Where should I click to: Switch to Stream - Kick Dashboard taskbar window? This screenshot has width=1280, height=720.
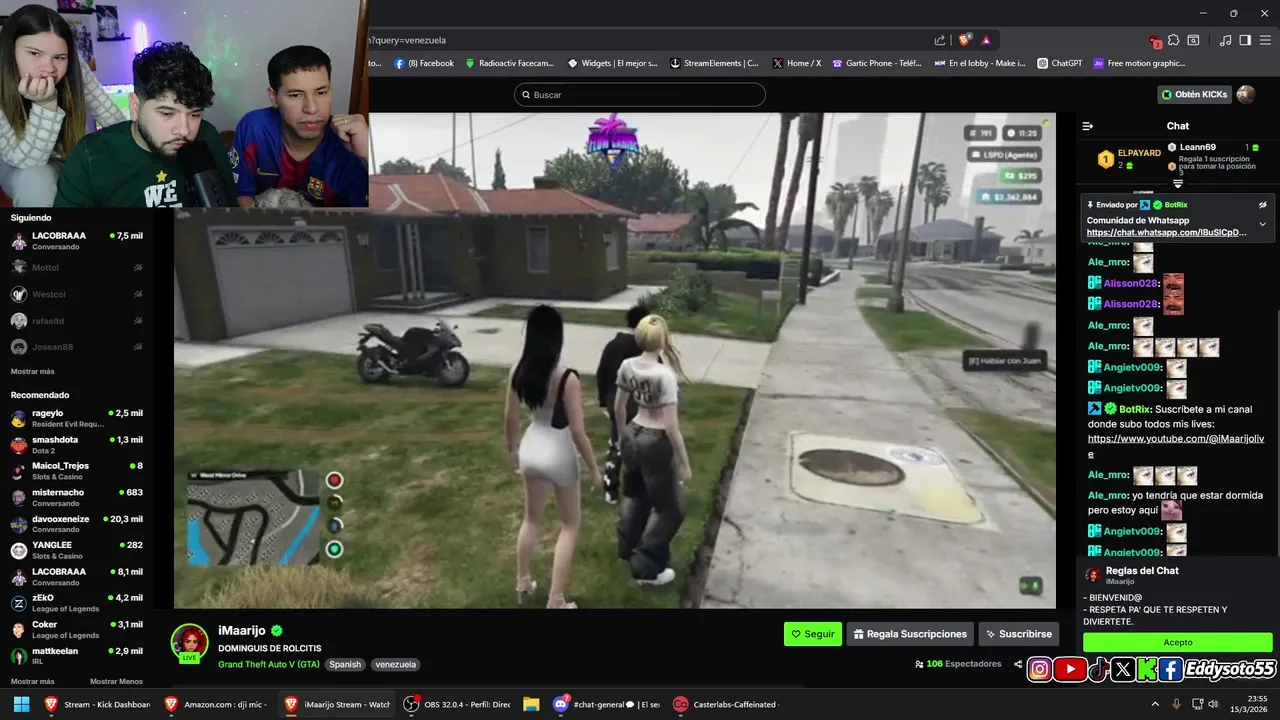pos(97,704)
